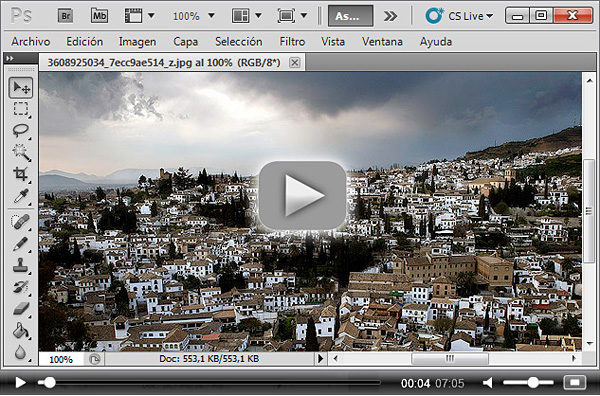600x396 pixels.
Task: Open the Imagen menu
Action: pyautogui.click(x=137, y=42)
